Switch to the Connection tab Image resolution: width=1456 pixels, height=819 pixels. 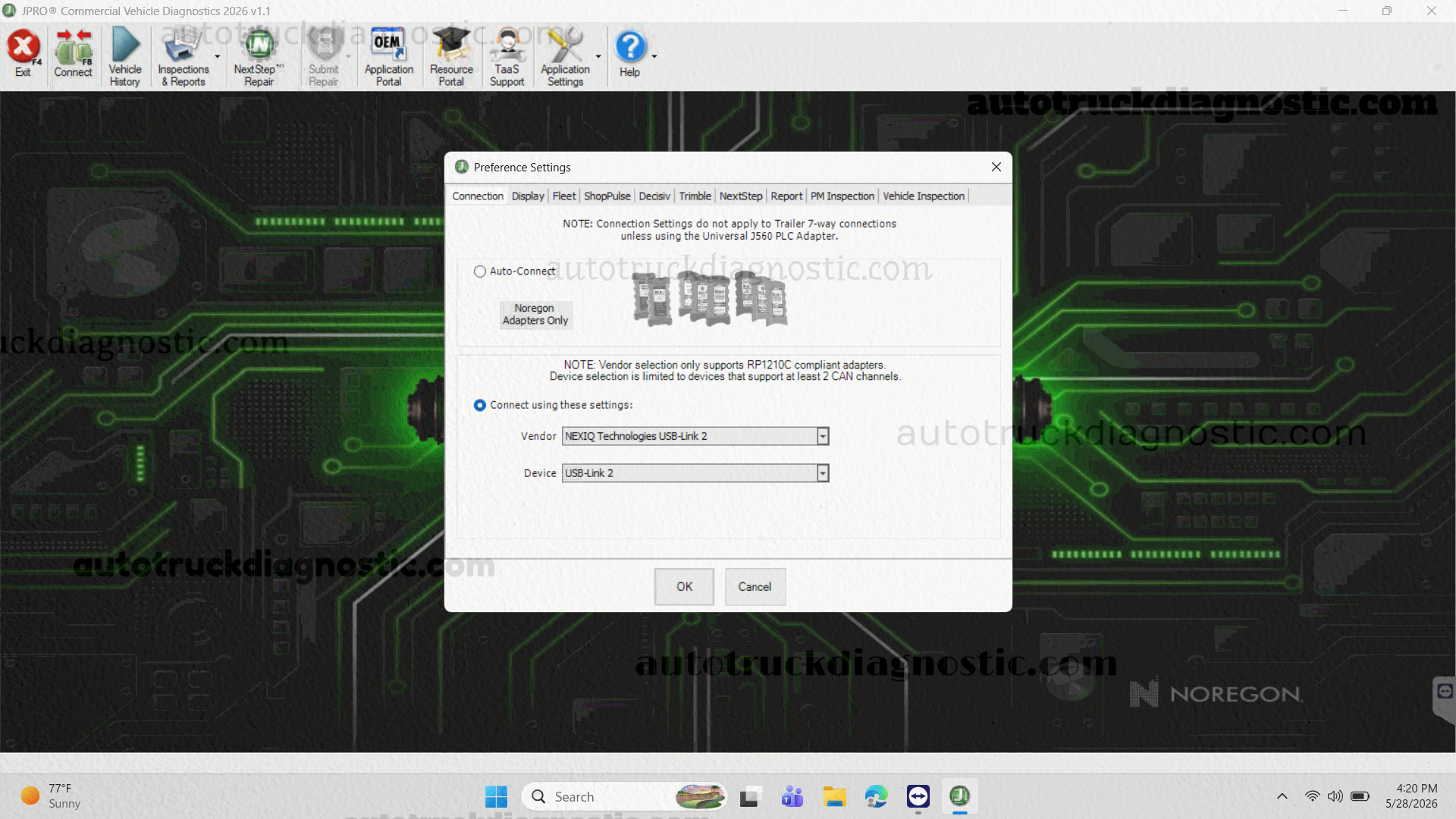478,196
